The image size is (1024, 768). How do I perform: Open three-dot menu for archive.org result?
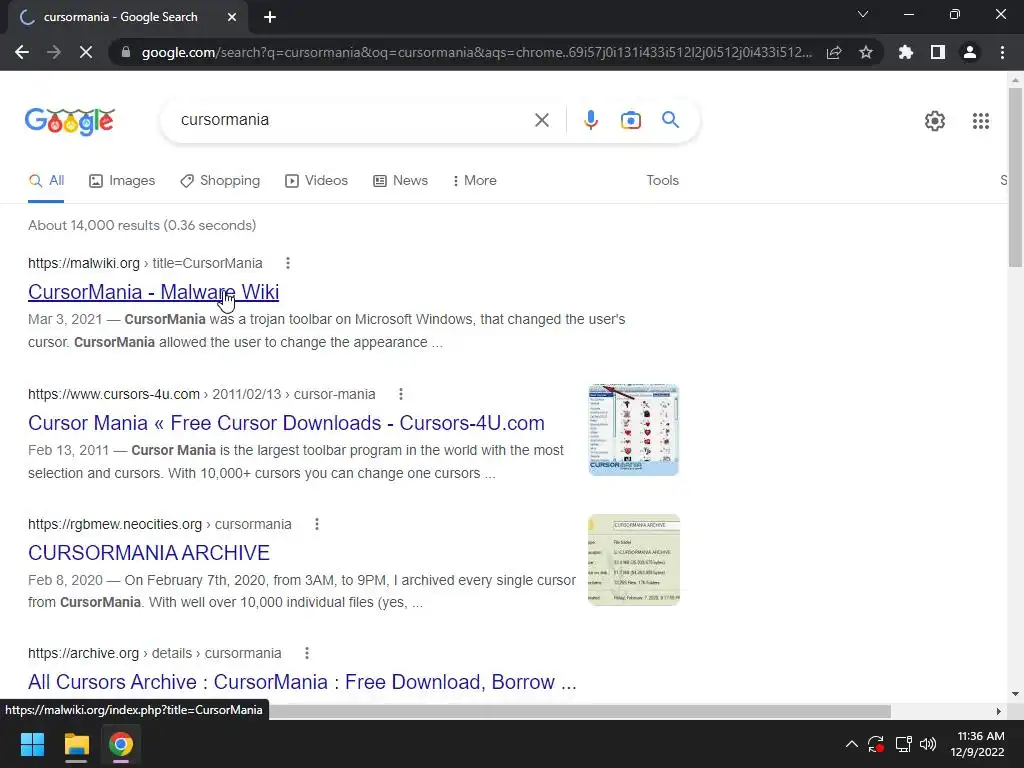point(307,654)
